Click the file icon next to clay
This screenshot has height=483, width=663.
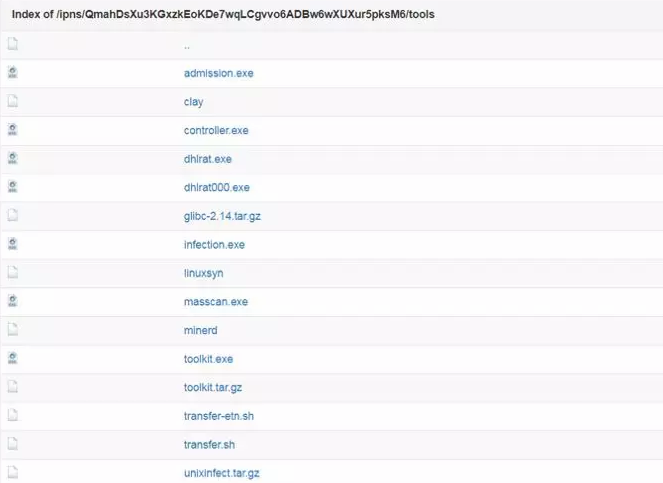pyautogui.click(x=13, y=101)
